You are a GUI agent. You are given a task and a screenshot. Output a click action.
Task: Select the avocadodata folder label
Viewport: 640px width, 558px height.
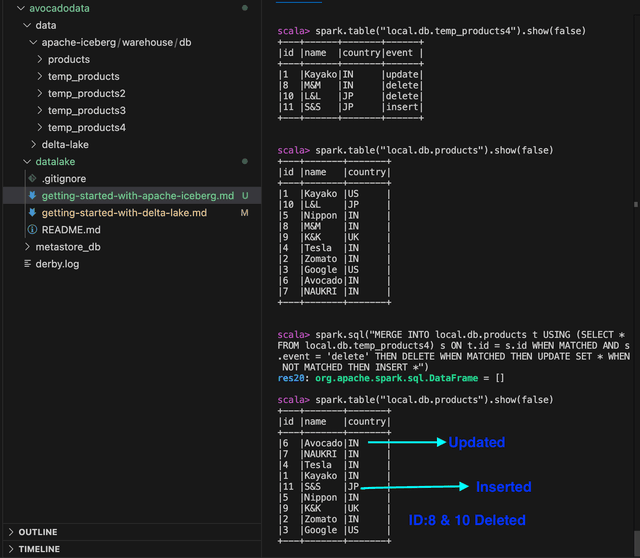pos(59,8)
